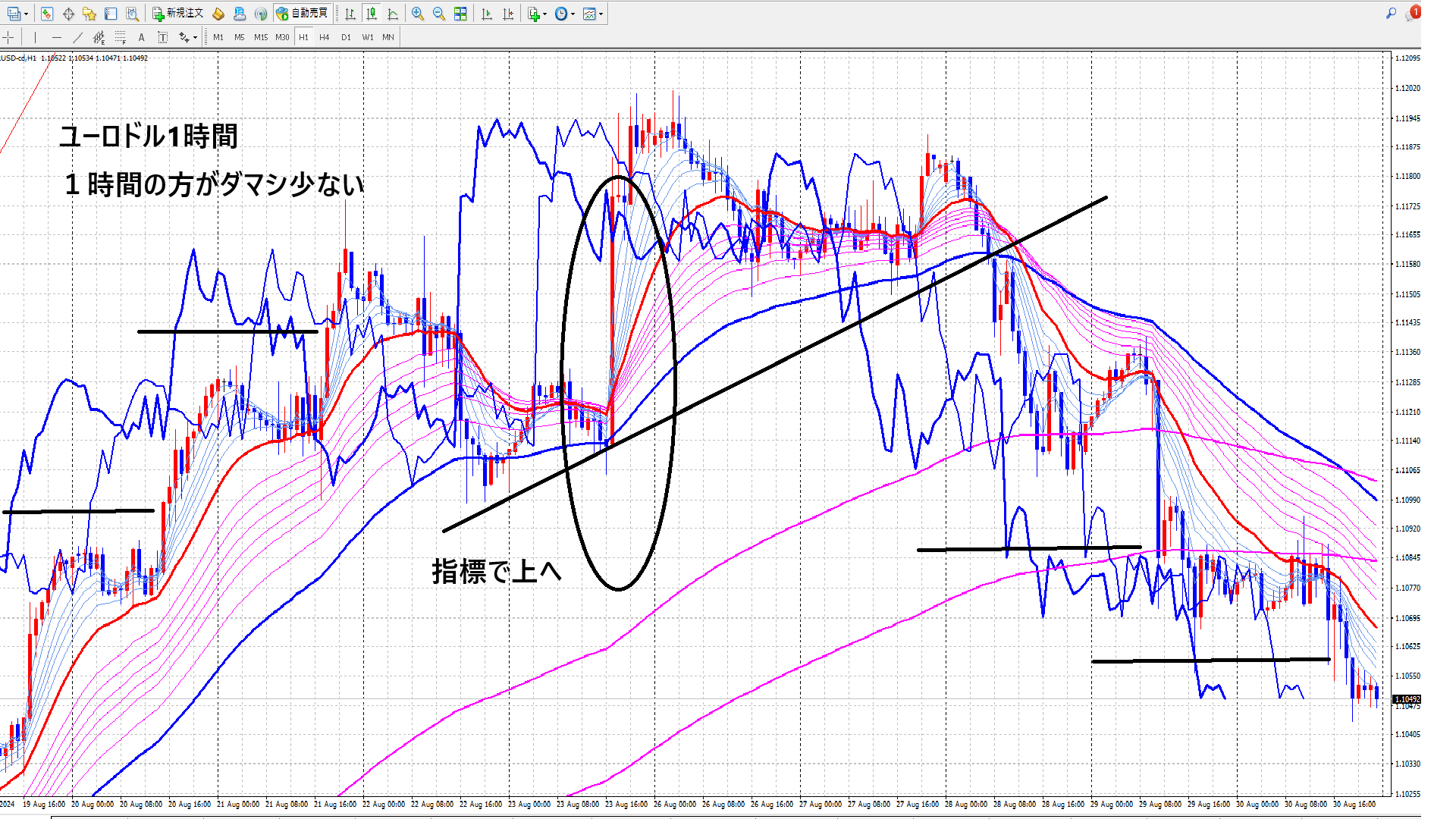Expand the arrows shapes dropdown arrow
The image size is (1456, 819).
[x=195, y=37]
